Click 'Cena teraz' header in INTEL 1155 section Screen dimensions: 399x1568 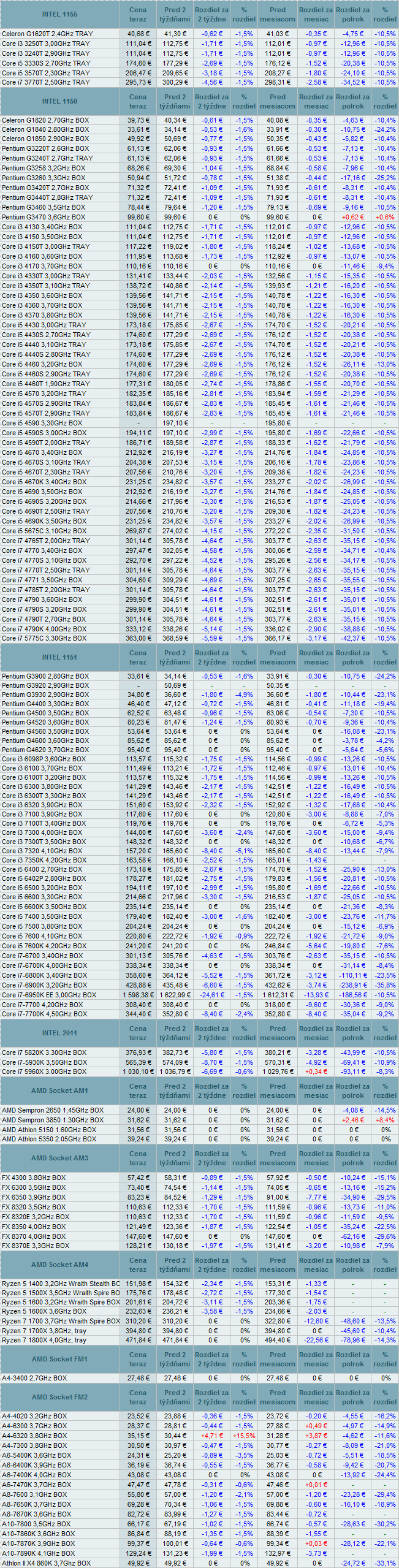[x=138, y=14]
